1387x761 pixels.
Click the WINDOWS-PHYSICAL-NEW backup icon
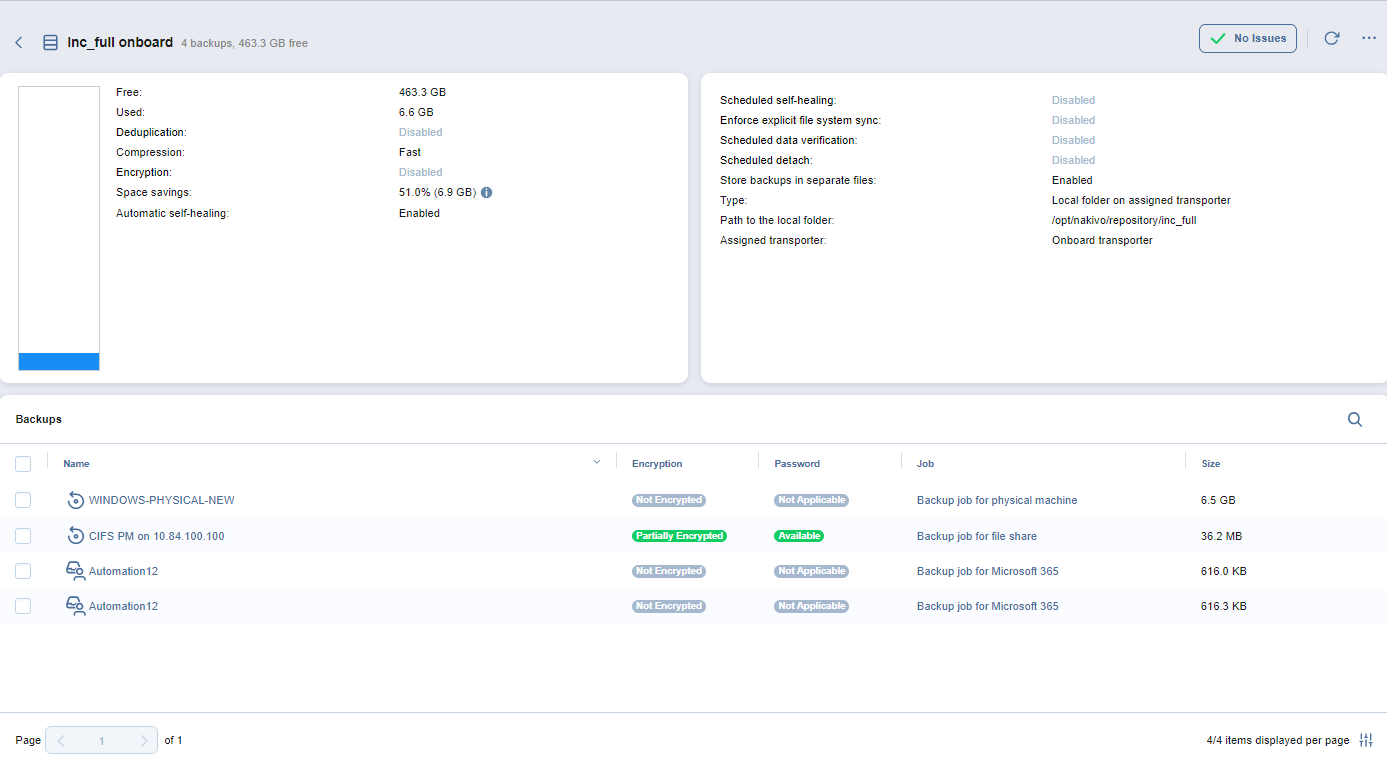(x=75, y=500)
